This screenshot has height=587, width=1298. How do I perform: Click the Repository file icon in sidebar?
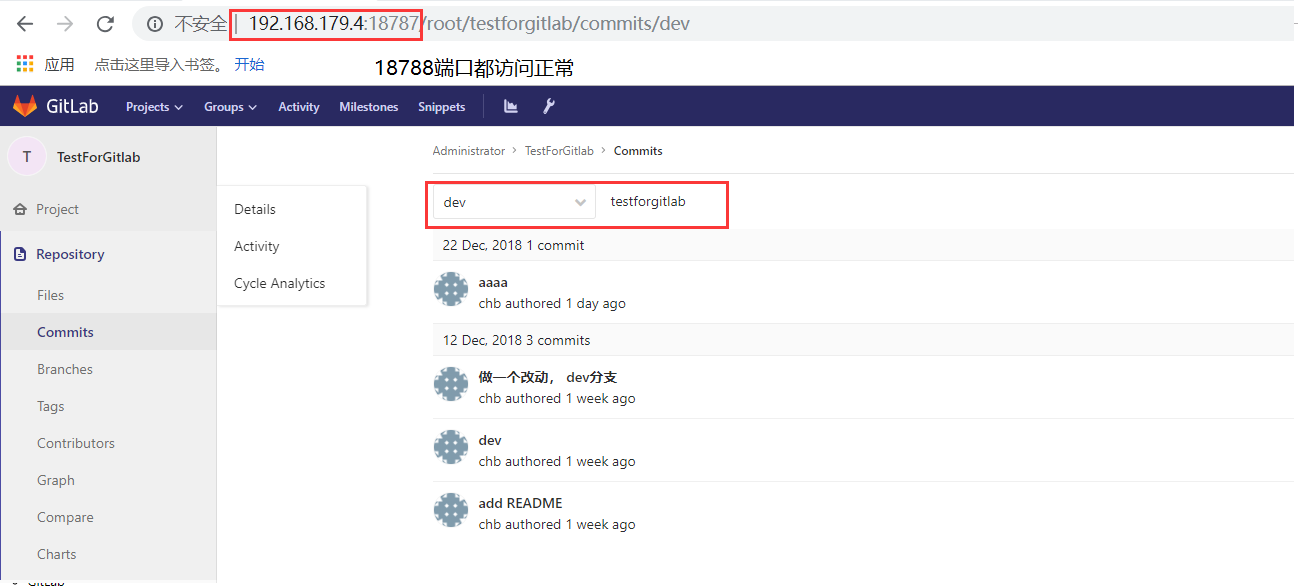(19, 254)
